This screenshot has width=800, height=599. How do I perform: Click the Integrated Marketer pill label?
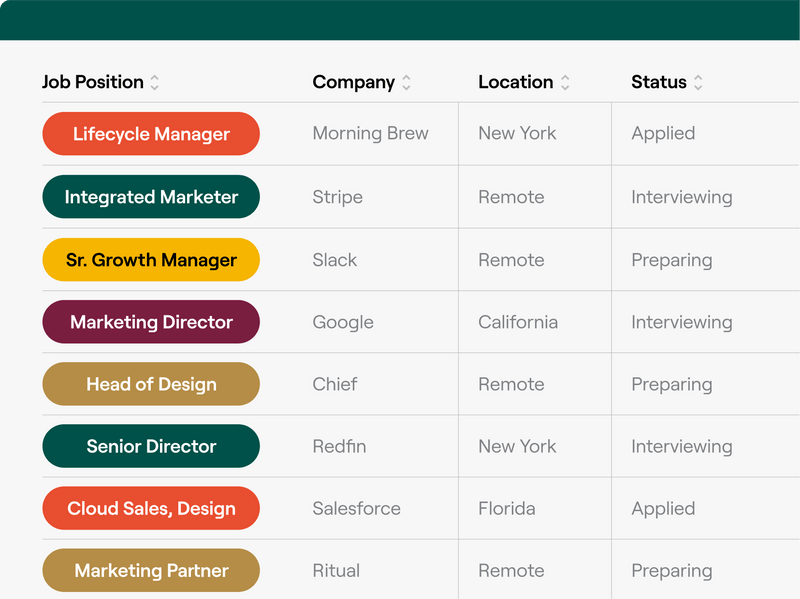[150, 196]
